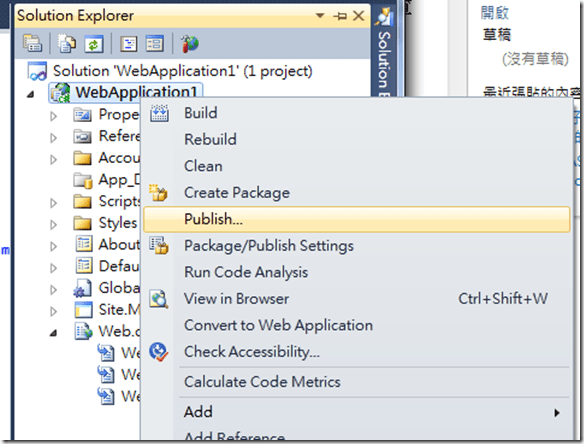Choose View in Browser menu item
The image size is (584, 444).
[x=356, y=299]
